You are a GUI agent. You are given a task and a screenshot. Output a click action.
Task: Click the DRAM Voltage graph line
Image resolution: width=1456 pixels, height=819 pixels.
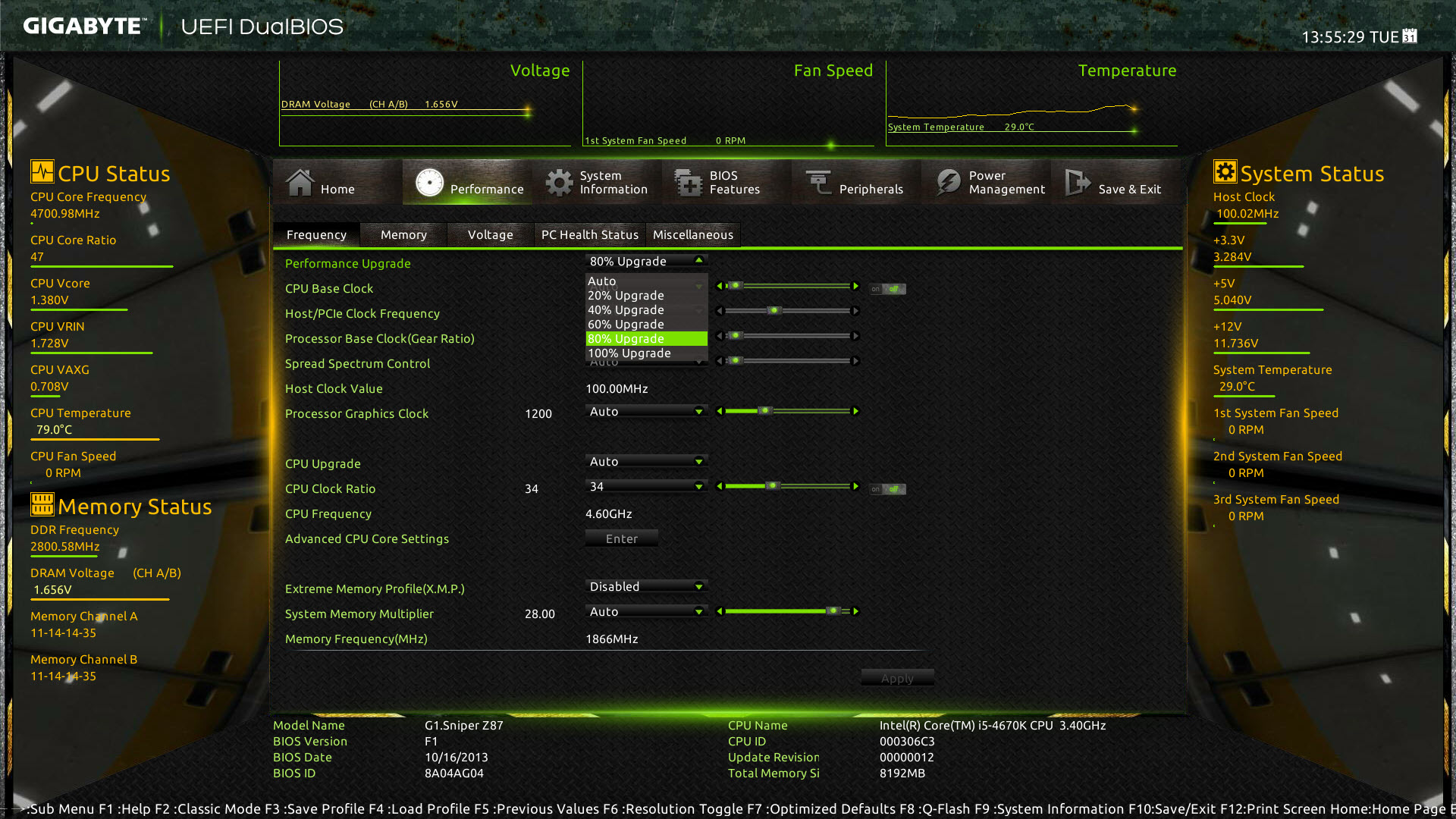coord(406,111)
